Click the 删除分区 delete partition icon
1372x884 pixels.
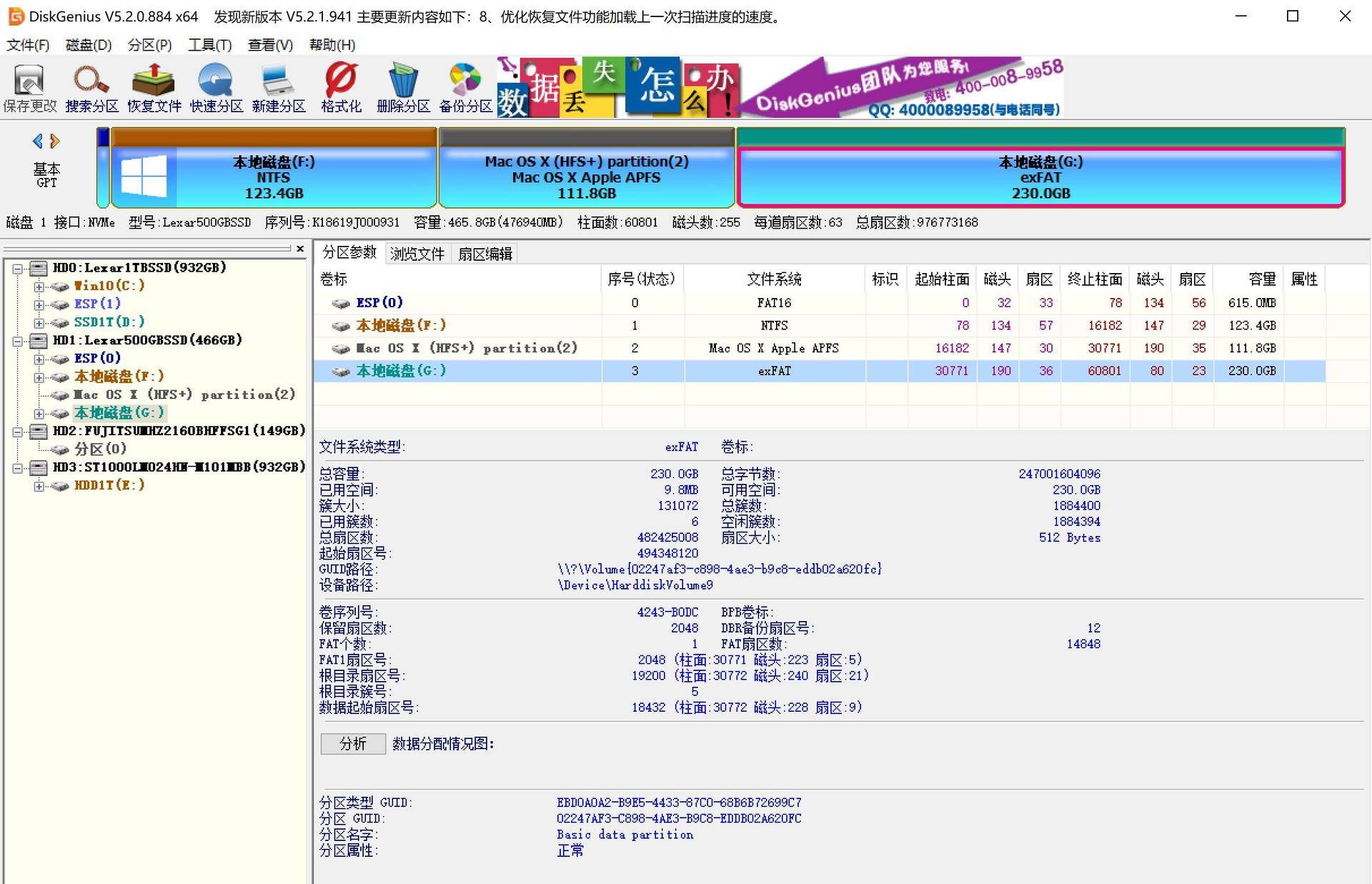[403, 86]
